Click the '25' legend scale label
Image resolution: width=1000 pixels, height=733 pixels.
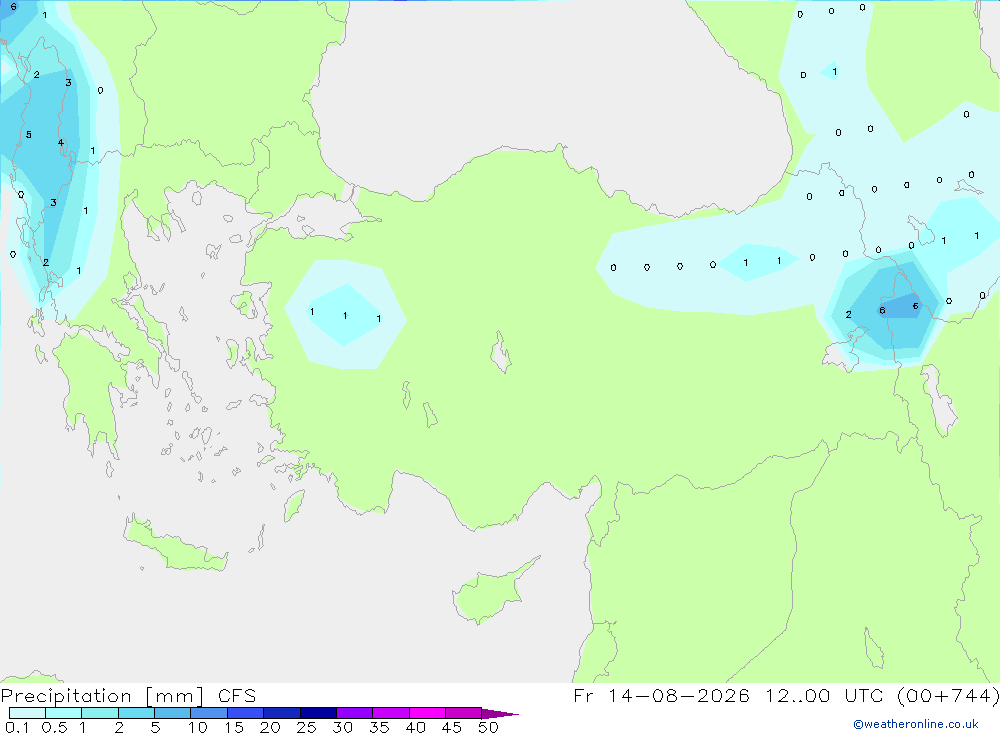(306, 727)
